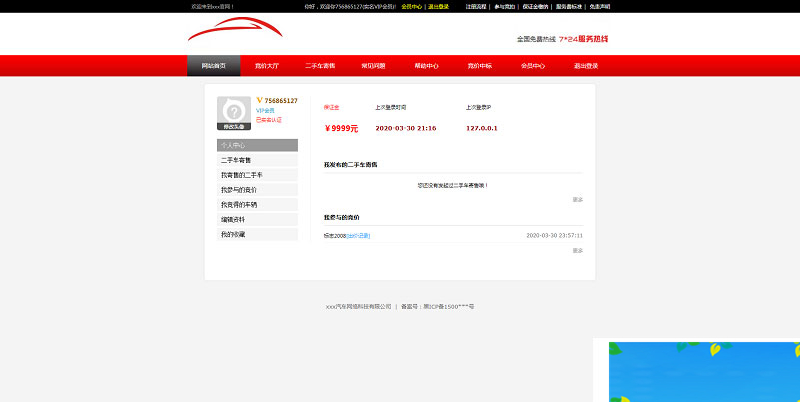
Task: Select 常见问题 from the navigation bar
Action: [373, 66]
